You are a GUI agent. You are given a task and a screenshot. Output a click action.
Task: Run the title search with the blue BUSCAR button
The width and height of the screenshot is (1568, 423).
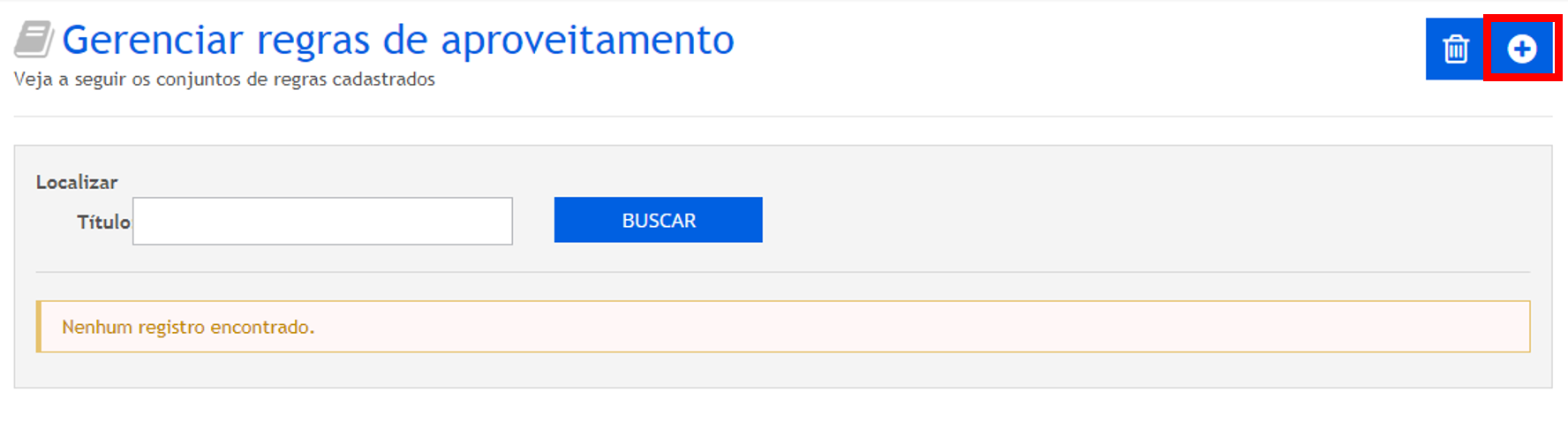[658, 220]
